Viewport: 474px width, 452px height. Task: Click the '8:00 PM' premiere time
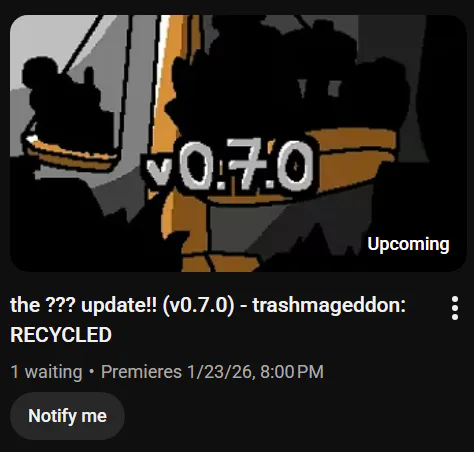pos(292,372)
